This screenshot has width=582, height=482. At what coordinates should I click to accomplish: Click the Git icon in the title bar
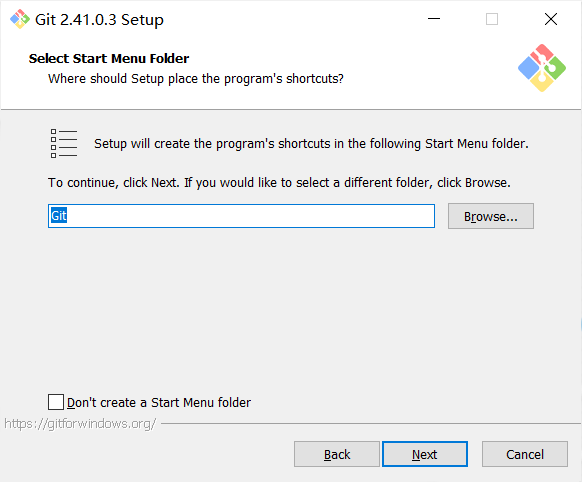20,19
